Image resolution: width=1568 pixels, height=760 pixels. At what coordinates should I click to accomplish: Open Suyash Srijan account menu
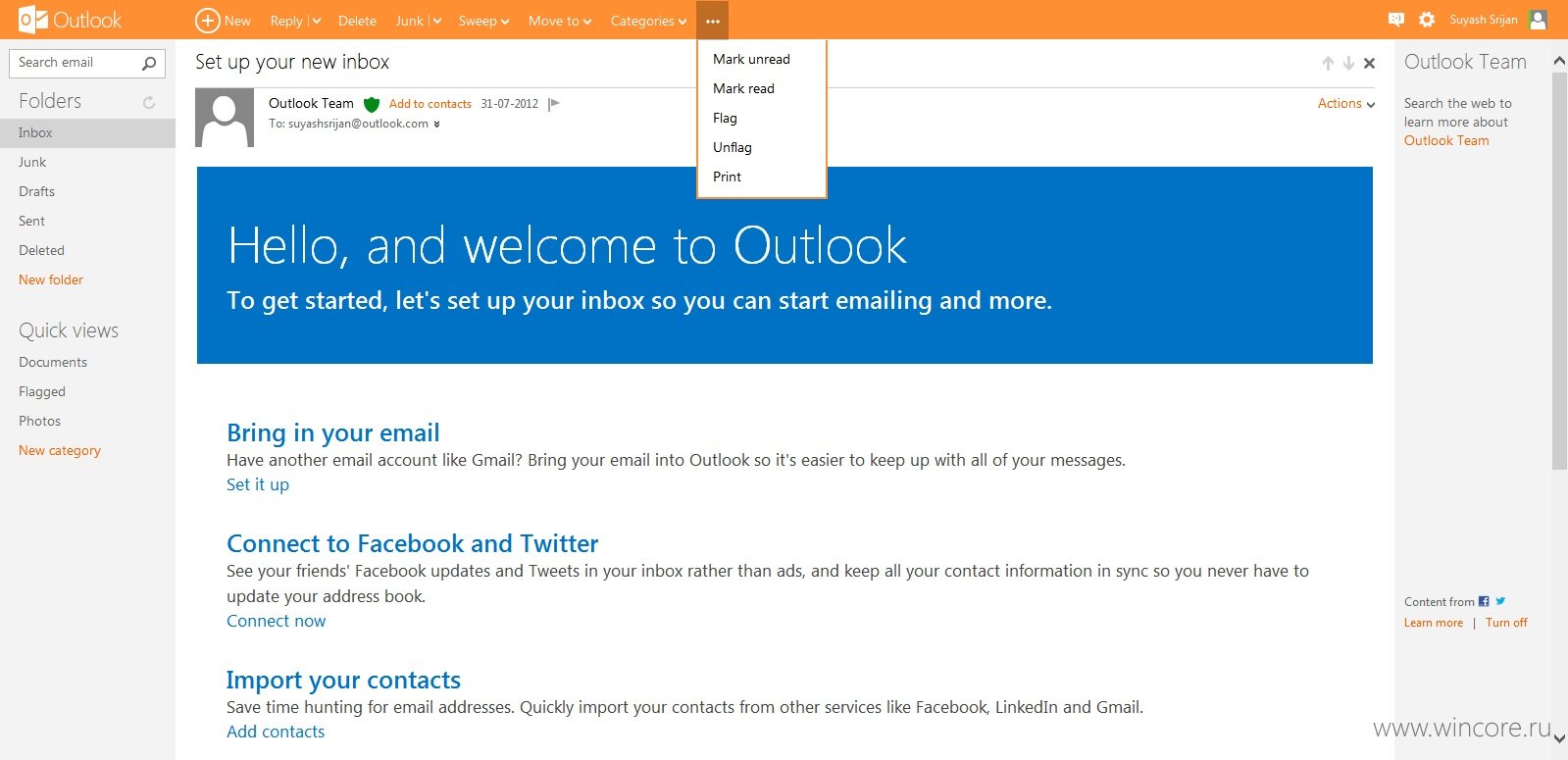[x=1483, y=20]
